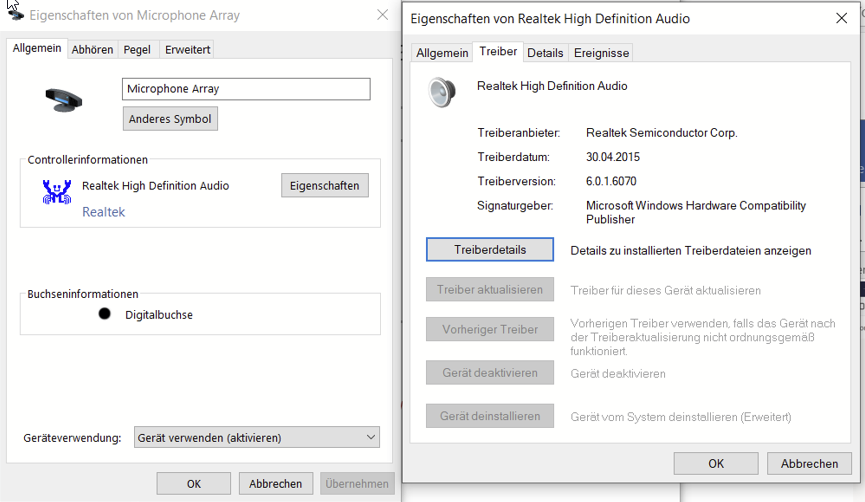Switch to the Allgemein tab in Microphone Array
The image size is (865, 502).
coord(37,49)
